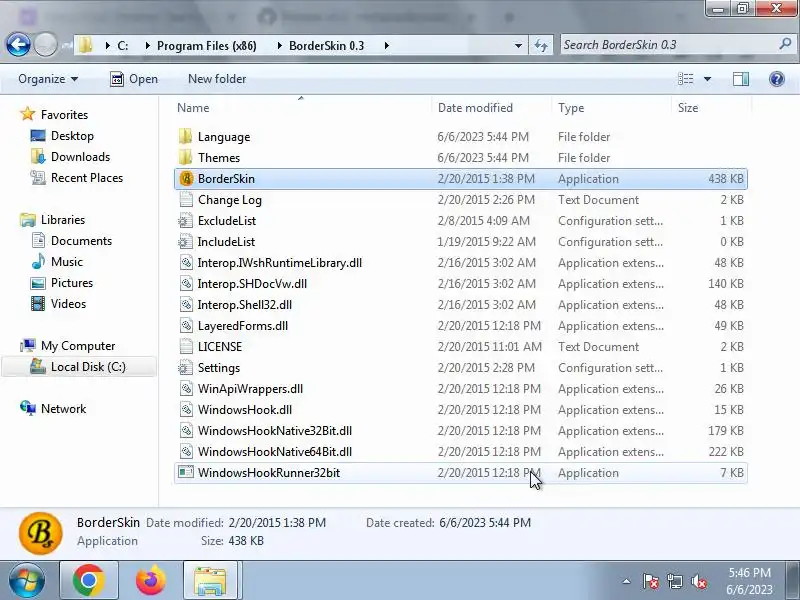Click the ExcludeList configuration file icon
800x600 pixels.
click(x=186, y=220)
